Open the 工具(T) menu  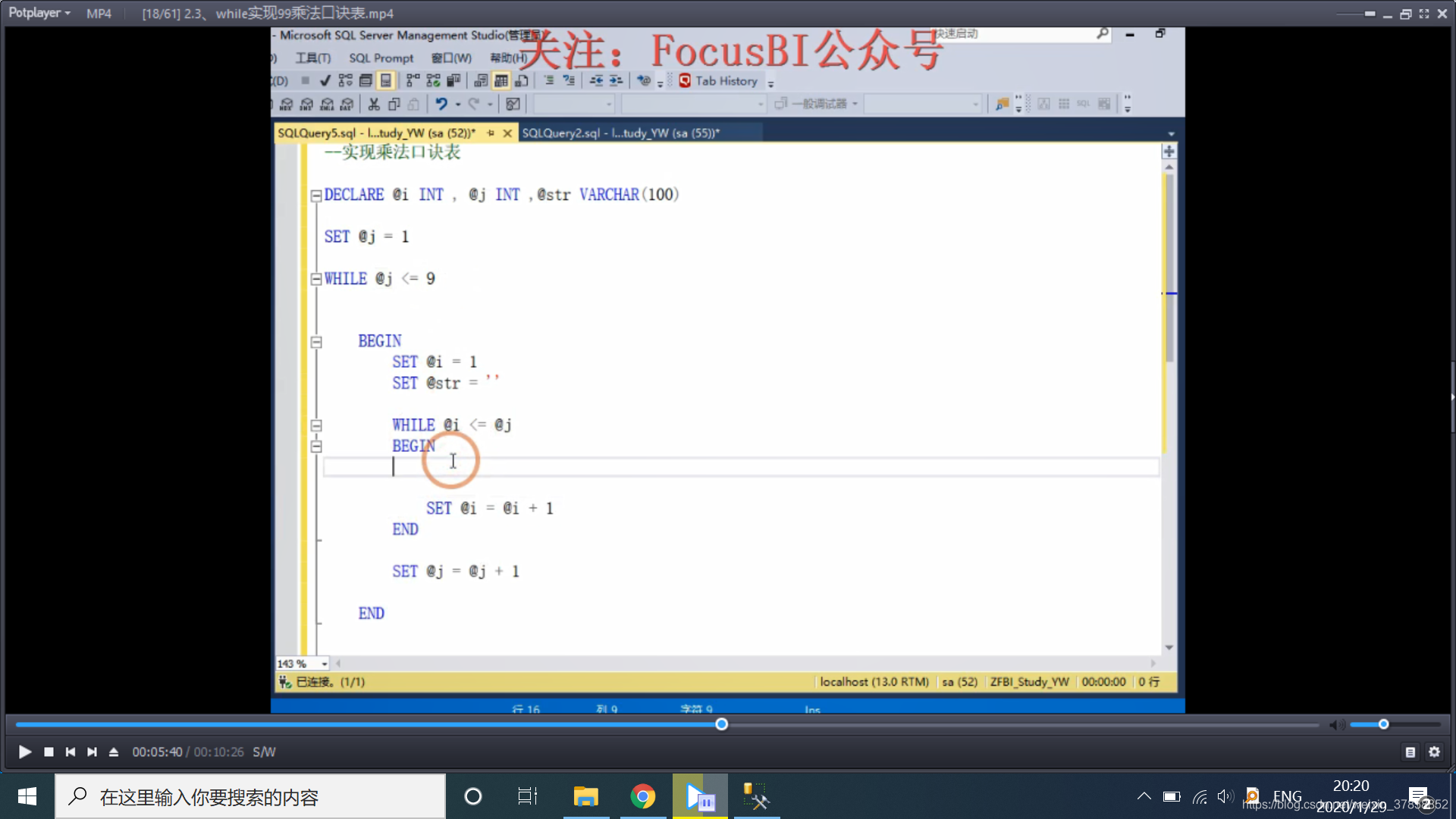[313, 57]
